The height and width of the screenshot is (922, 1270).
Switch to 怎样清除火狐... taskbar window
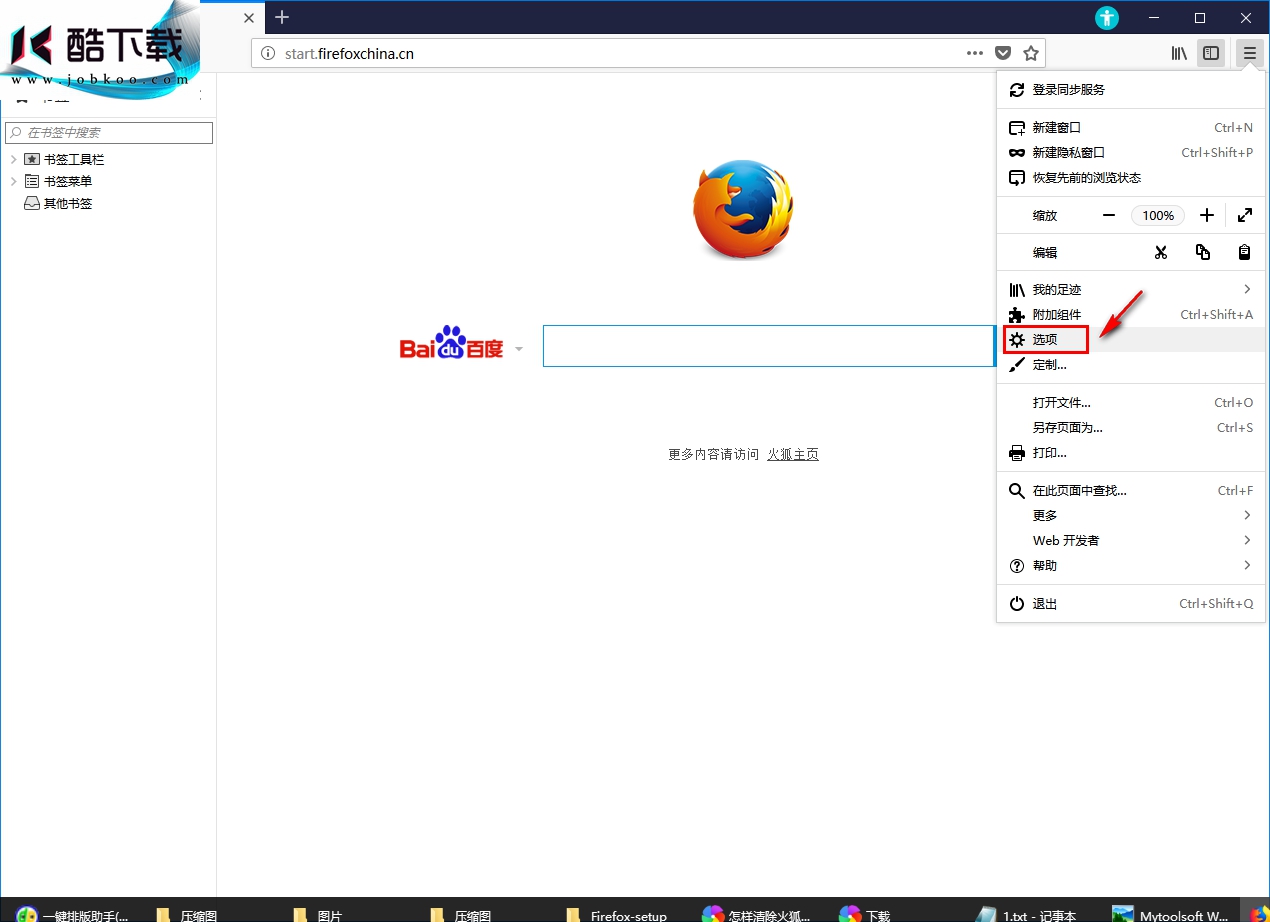pyautogui.click(x=756, y=914)
